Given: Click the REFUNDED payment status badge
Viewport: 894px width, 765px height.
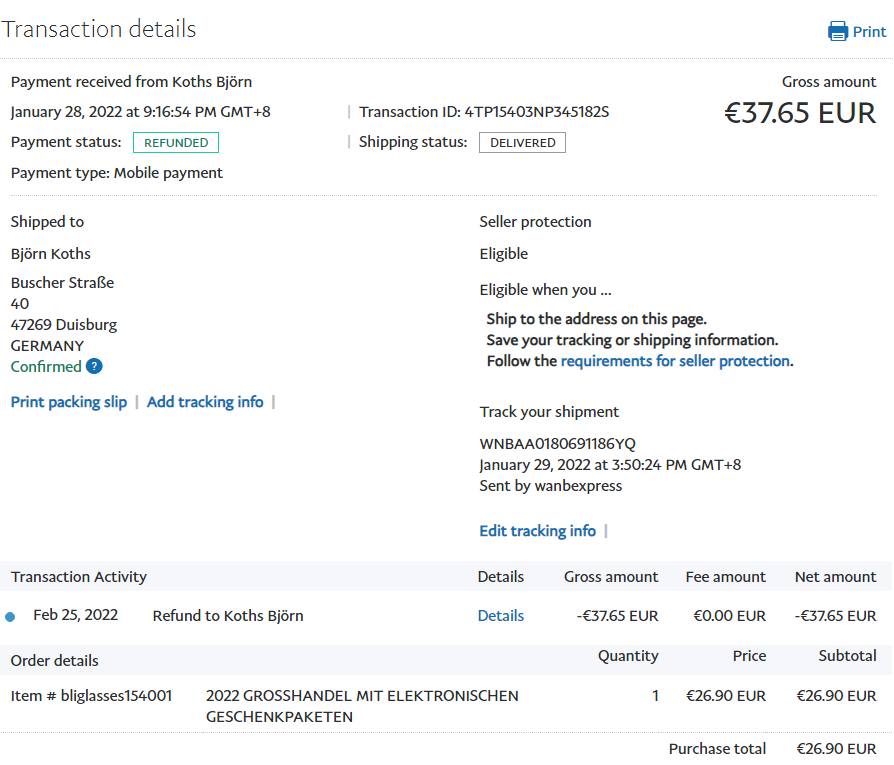Looking at the screenshot, I should (176, 143).
